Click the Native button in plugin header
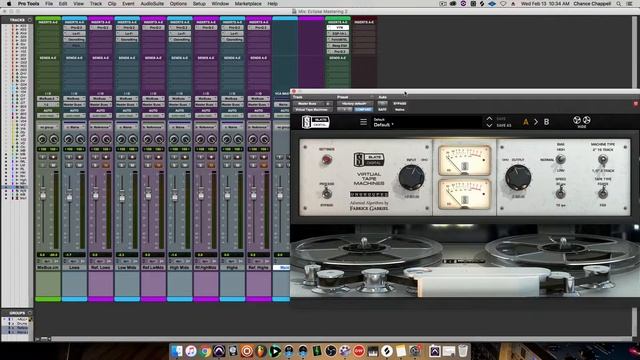 [x=400, y=109]
